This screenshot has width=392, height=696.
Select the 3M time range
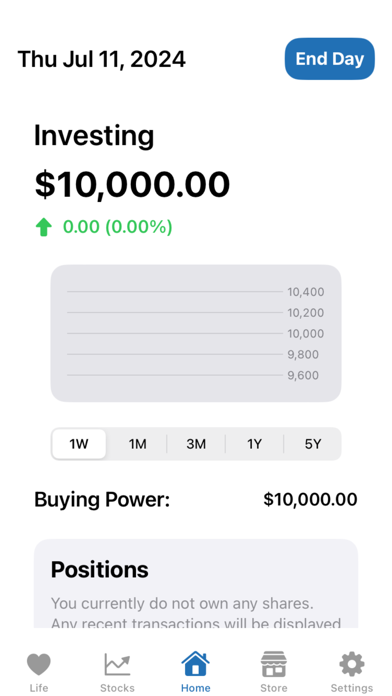(196, 444)
